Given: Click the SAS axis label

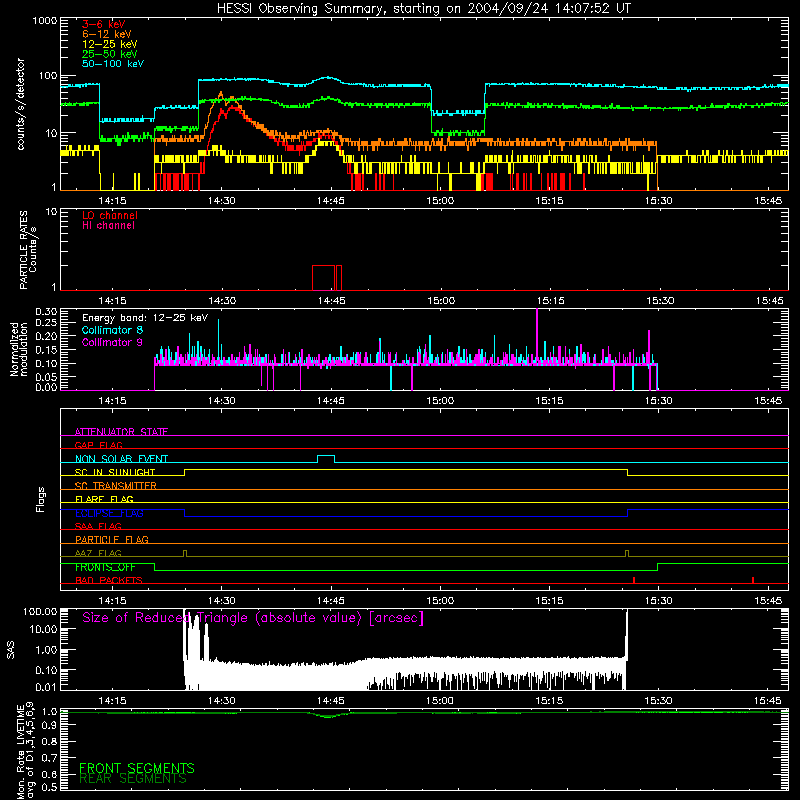Looking at the screenshot, I should [10, 650].
